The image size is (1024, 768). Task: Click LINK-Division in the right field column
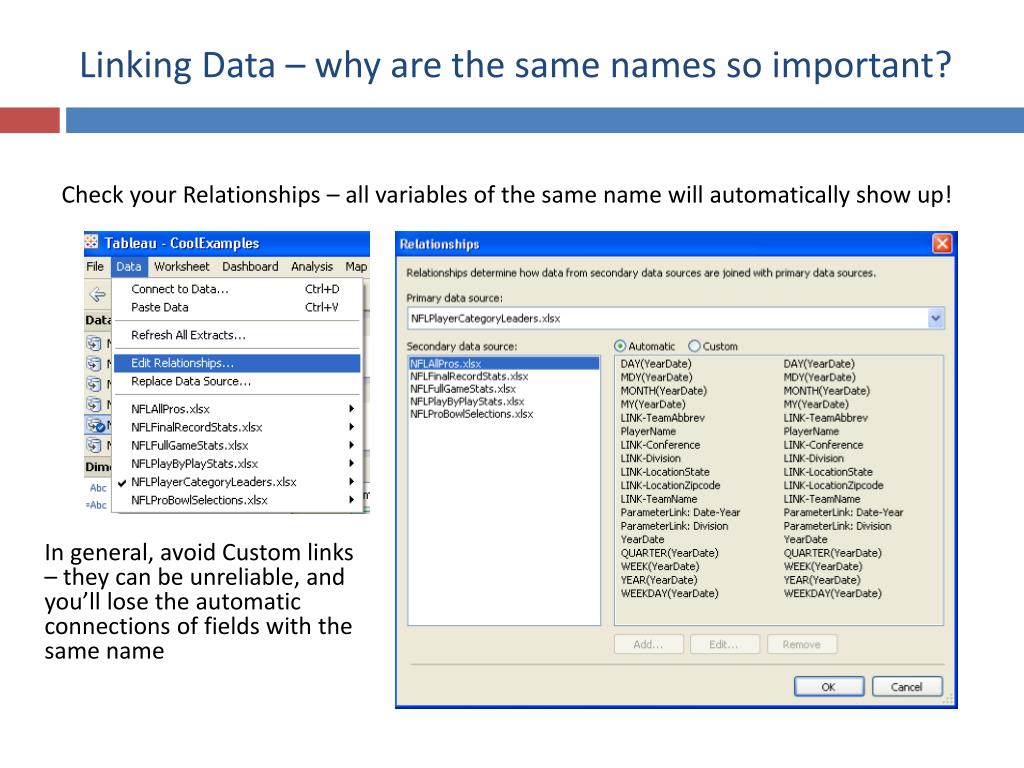(x=813, y=458)
